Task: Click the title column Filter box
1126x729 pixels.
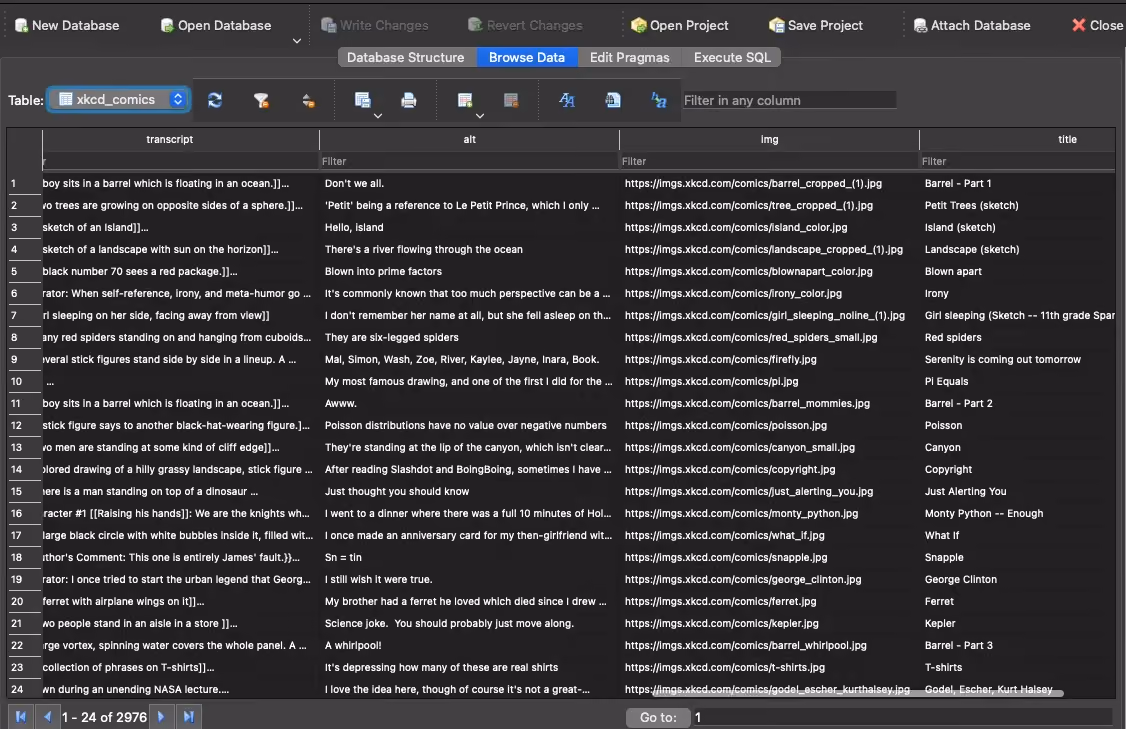Action: pos(1018,162)
